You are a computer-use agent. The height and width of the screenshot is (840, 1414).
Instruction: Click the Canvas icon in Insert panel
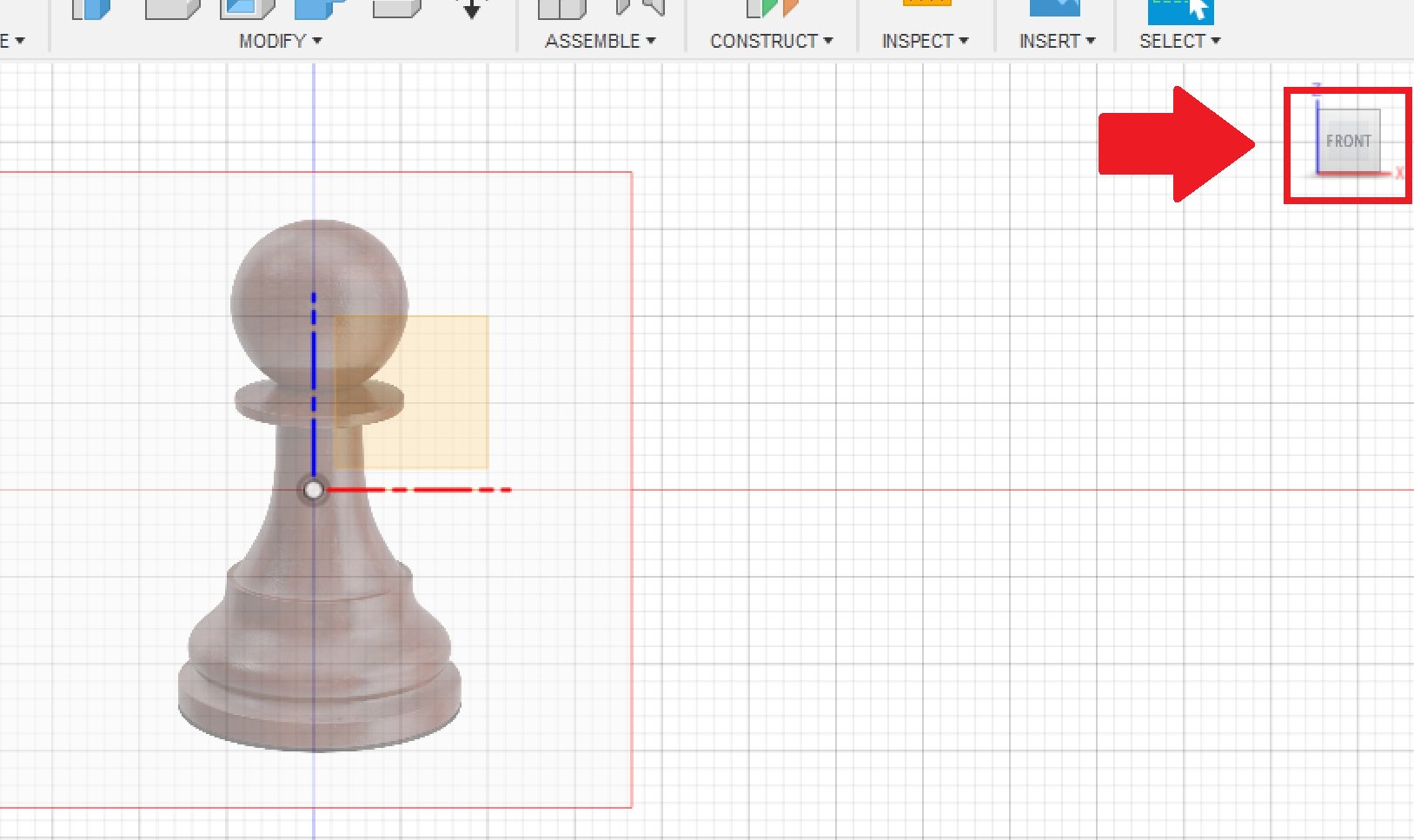point(1054,9)
